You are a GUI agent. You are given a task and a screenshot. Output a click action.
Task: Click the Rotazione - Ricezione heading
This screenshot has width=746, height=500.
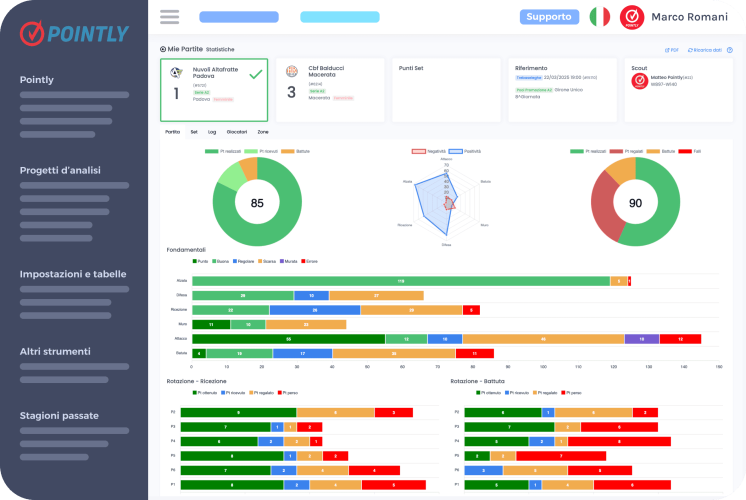click(196, 381)
